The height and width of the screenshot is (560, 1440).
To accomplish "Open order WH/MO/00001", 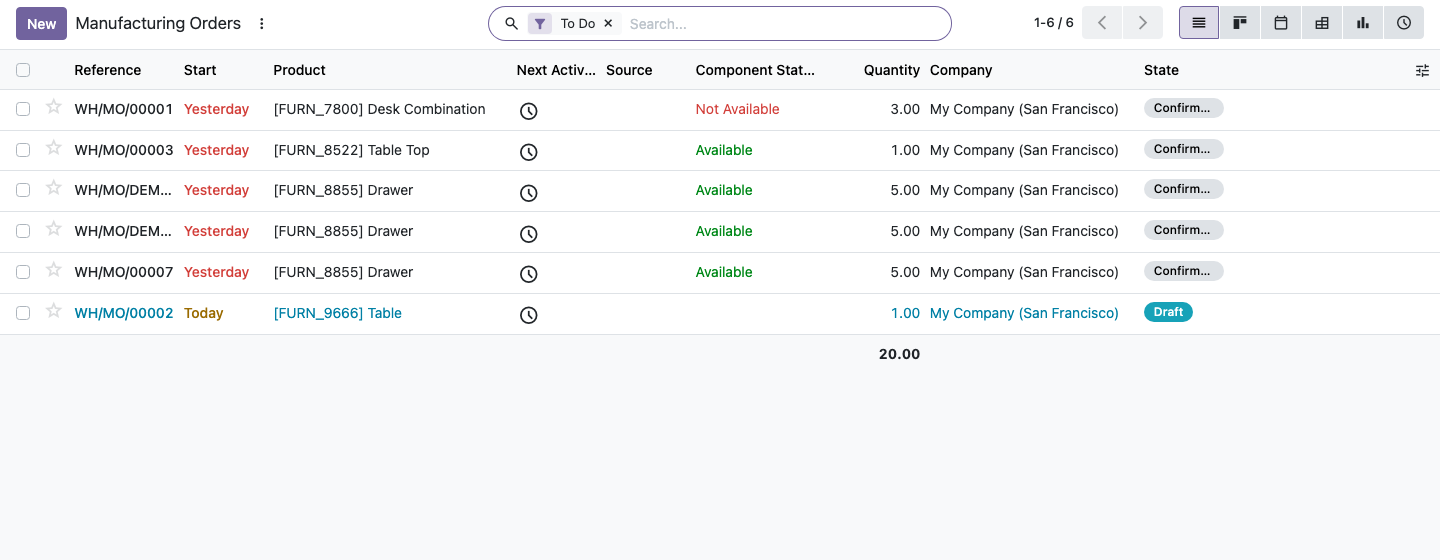I will click(124, 109).
